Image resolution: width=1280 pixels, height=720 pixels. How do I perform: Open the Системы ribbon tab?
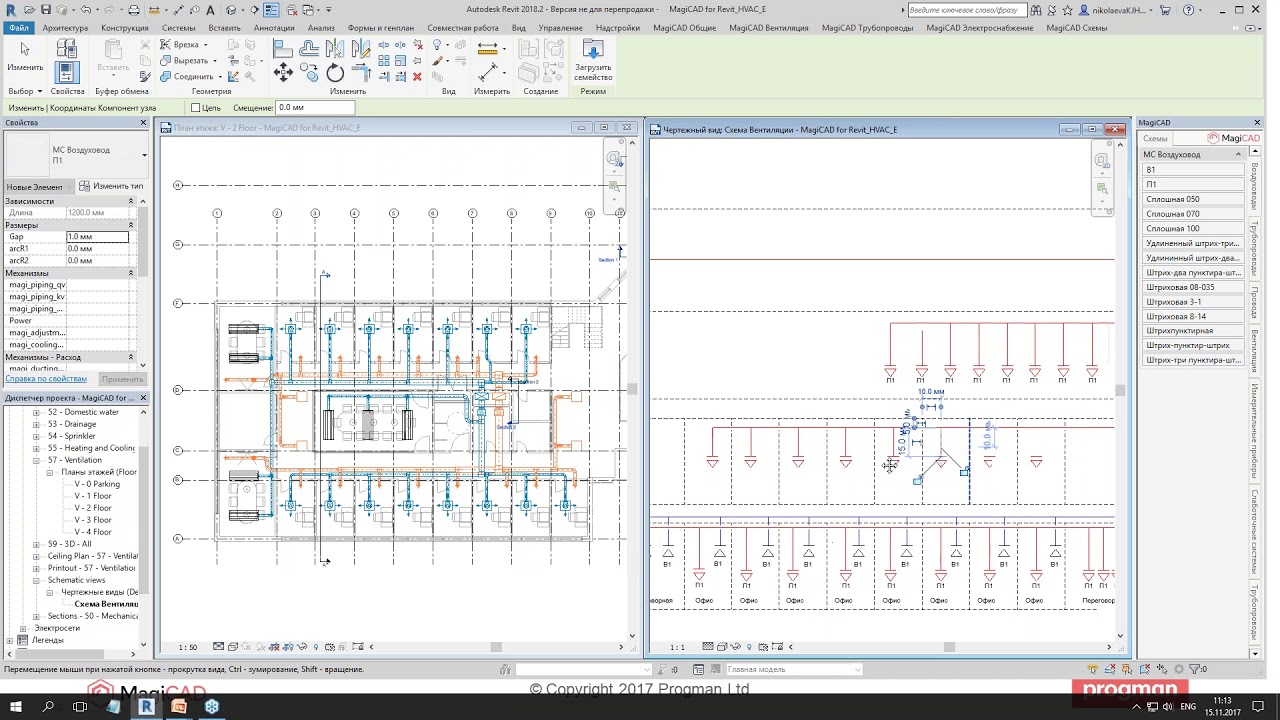pyautogui.click(x=179, y=28)
